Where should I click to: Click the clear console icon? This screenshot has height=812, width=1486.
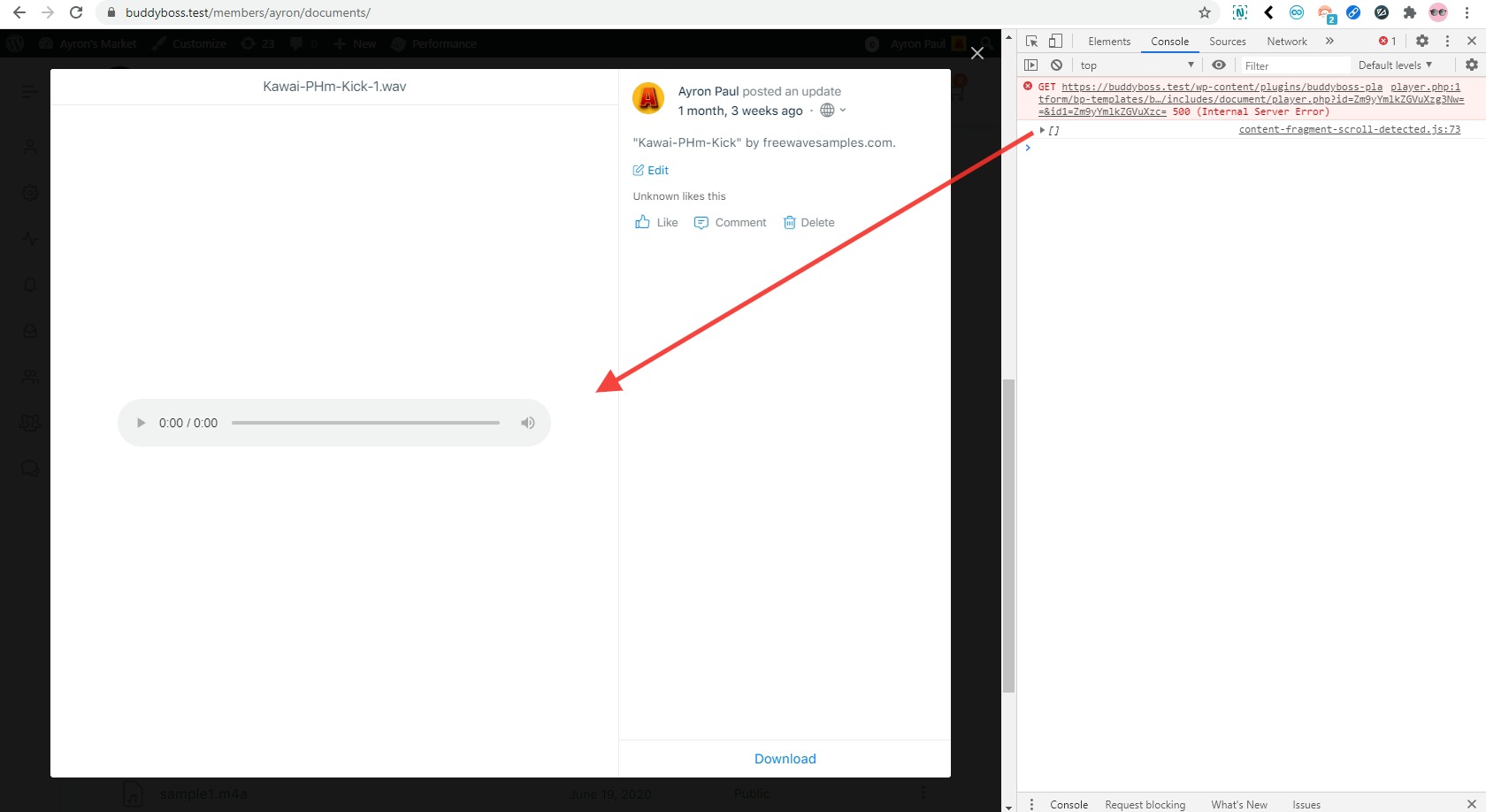pos(1056,65)
